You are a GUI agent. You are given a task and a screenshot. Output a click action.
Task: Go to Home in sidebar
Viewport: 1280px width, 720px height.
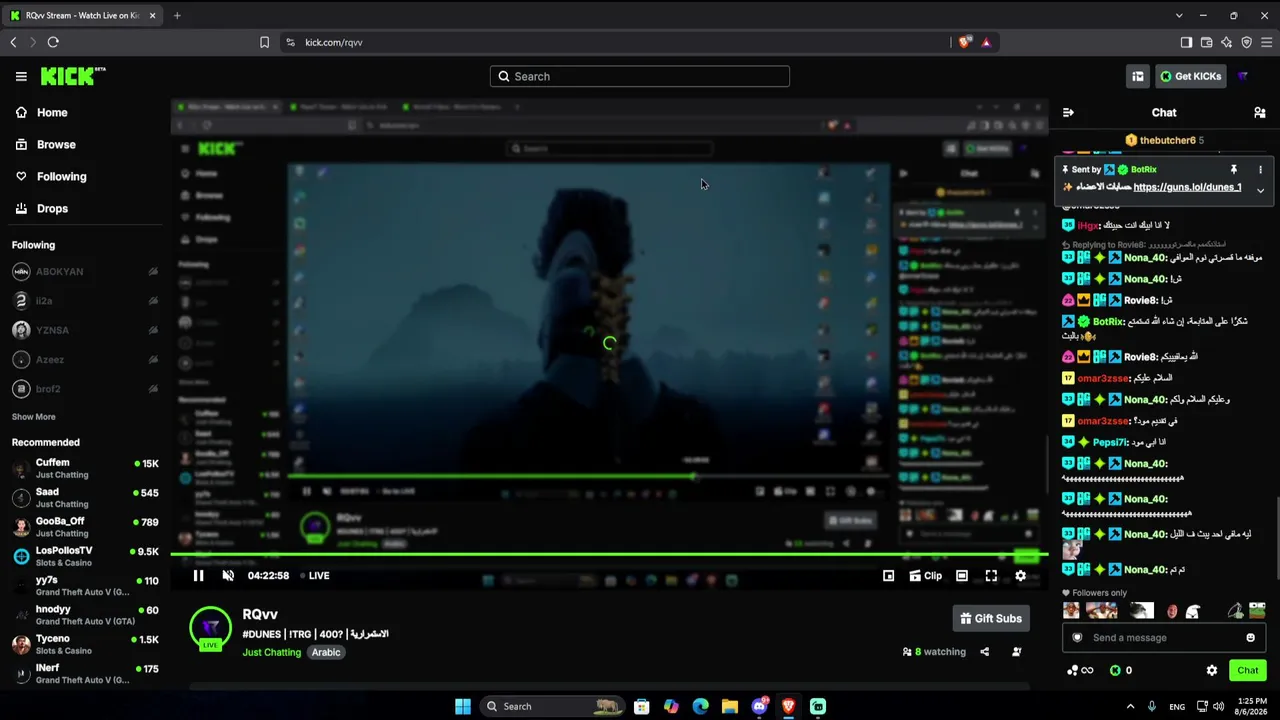point(42,113)
